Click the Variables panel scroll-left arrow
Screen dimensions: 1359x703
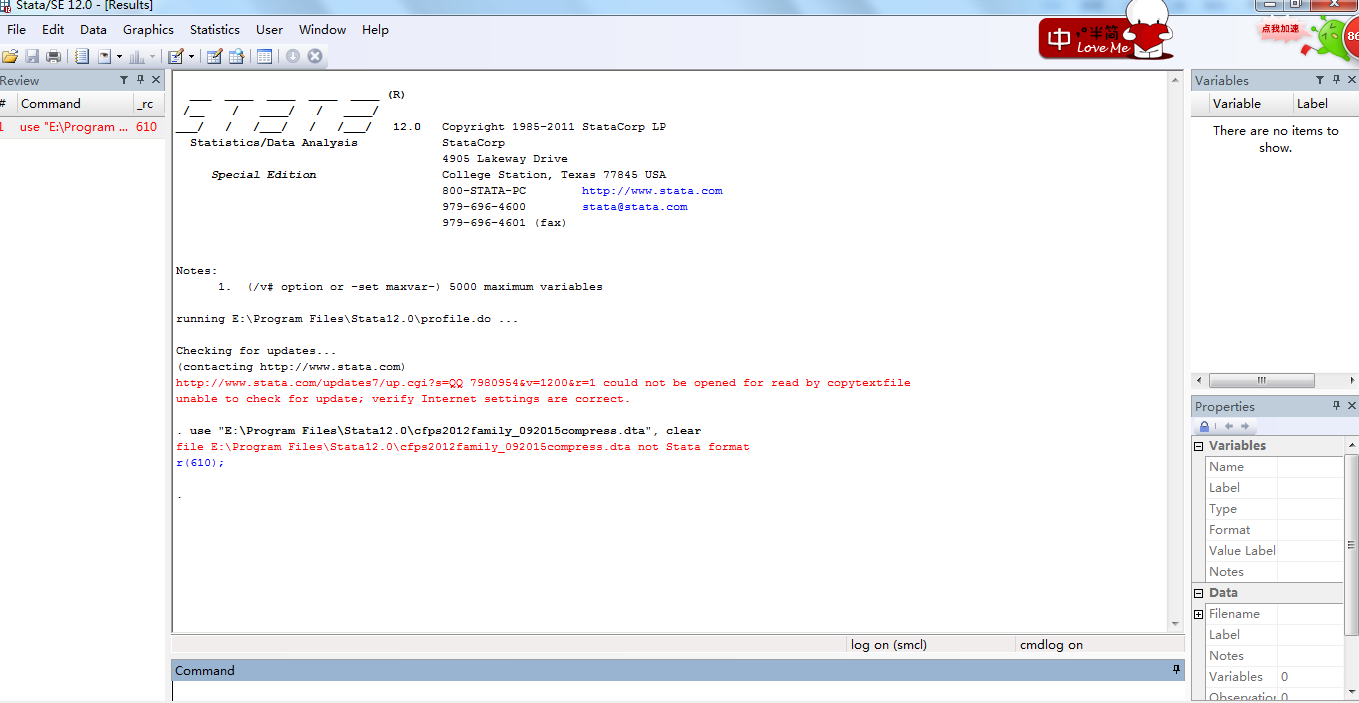coord(1198,380)
